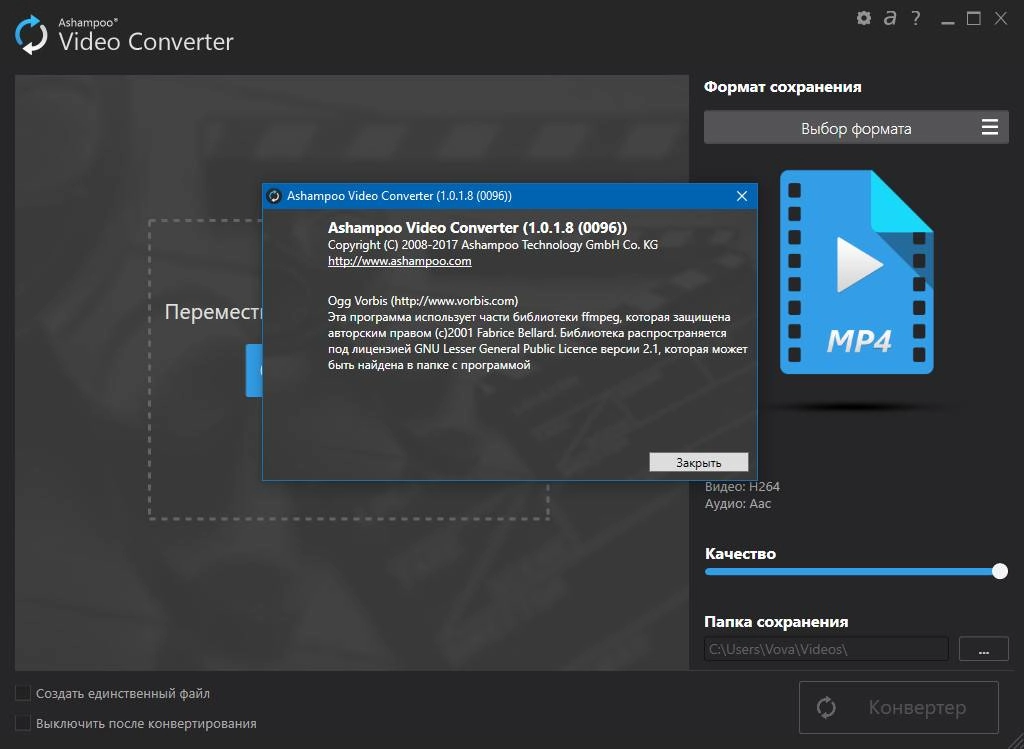Click the Папка сохранения label
This screenshot has height=749, width=1024.
click(776, 622)
